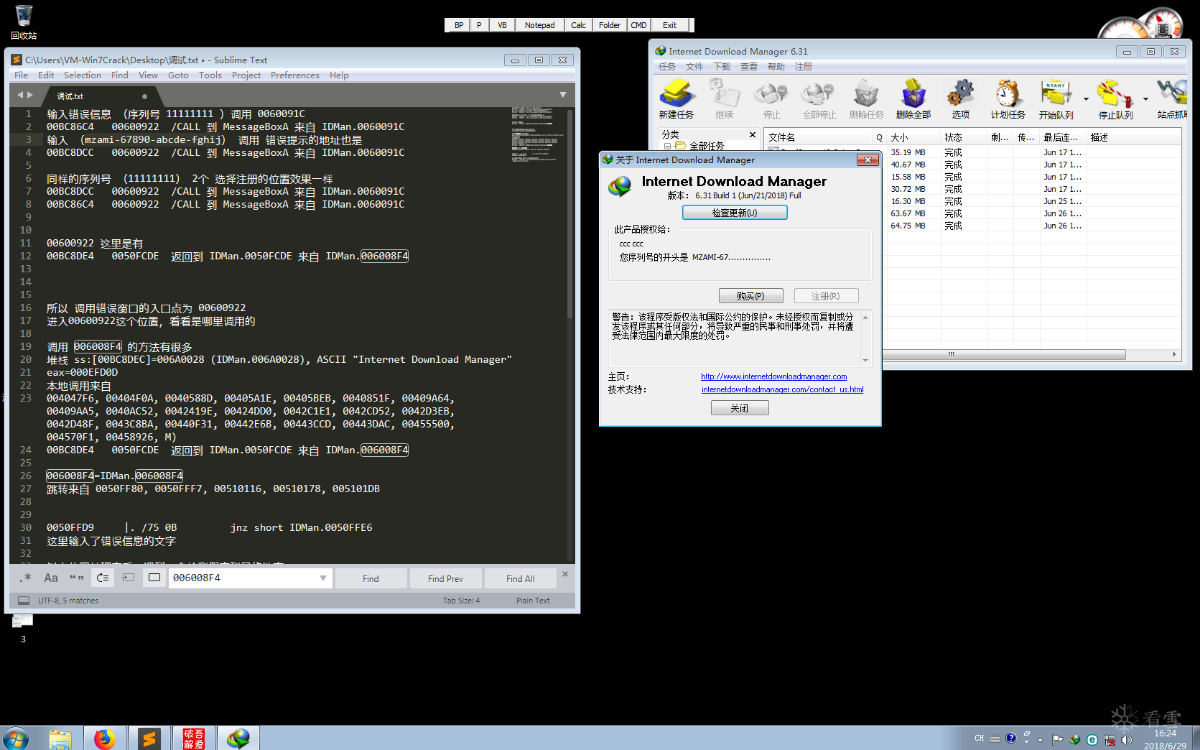
Task: Collapse 全部任务 tree node in IDM
Action: click(x=667, y=146)
